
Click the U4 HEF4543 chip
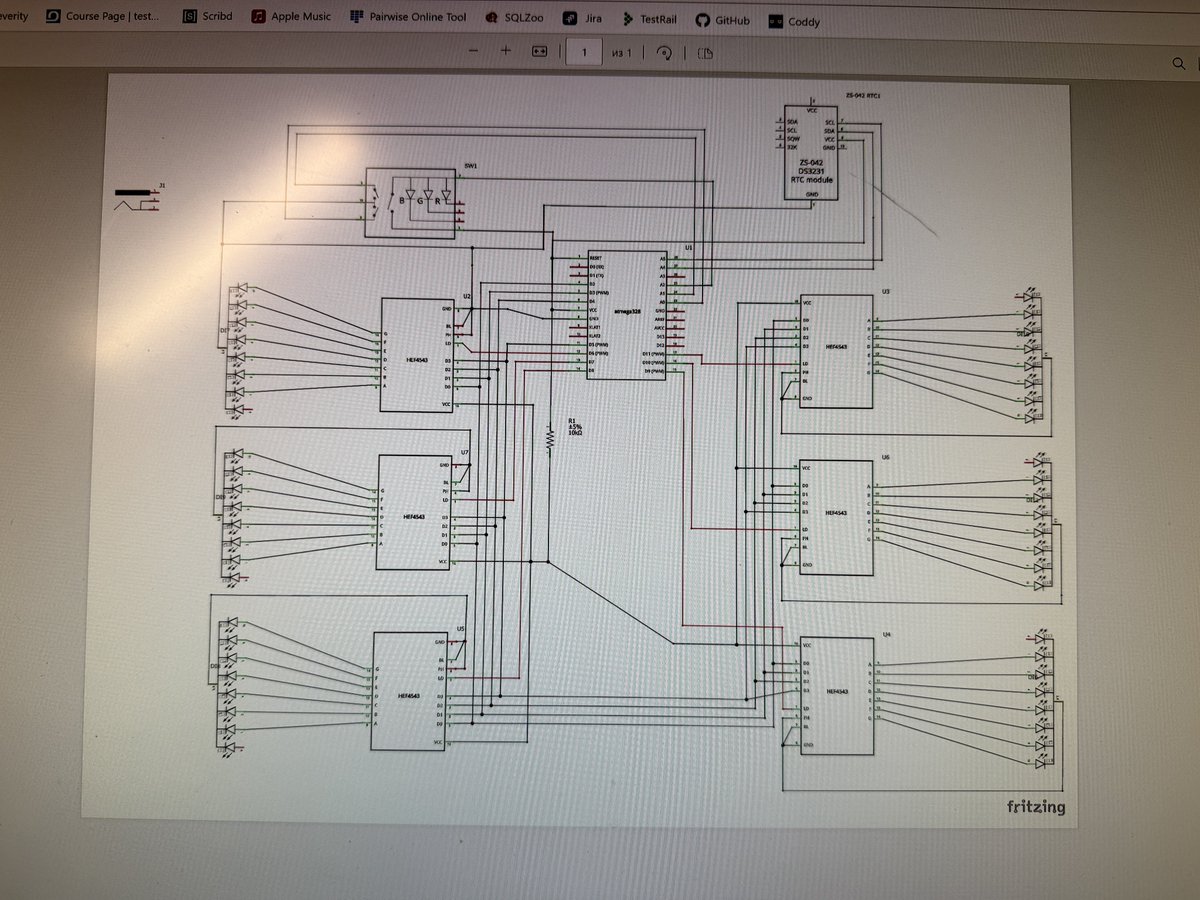coord(836,694)
